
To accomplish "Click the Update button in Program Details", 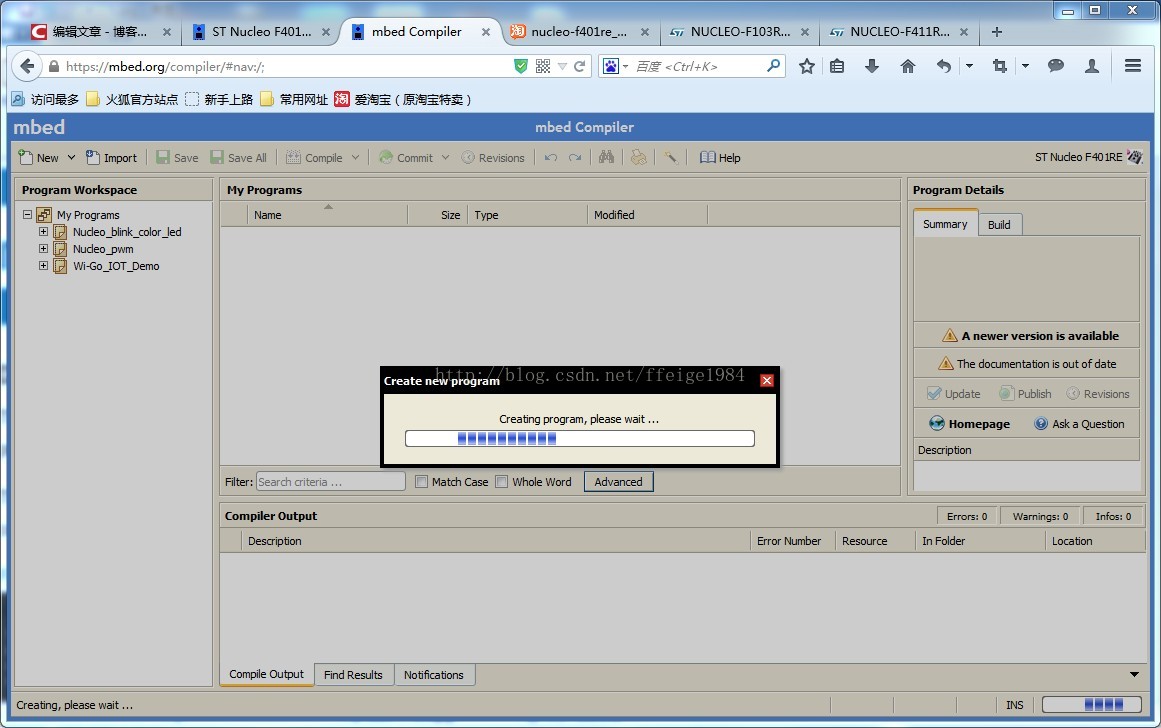I will 954,394.
